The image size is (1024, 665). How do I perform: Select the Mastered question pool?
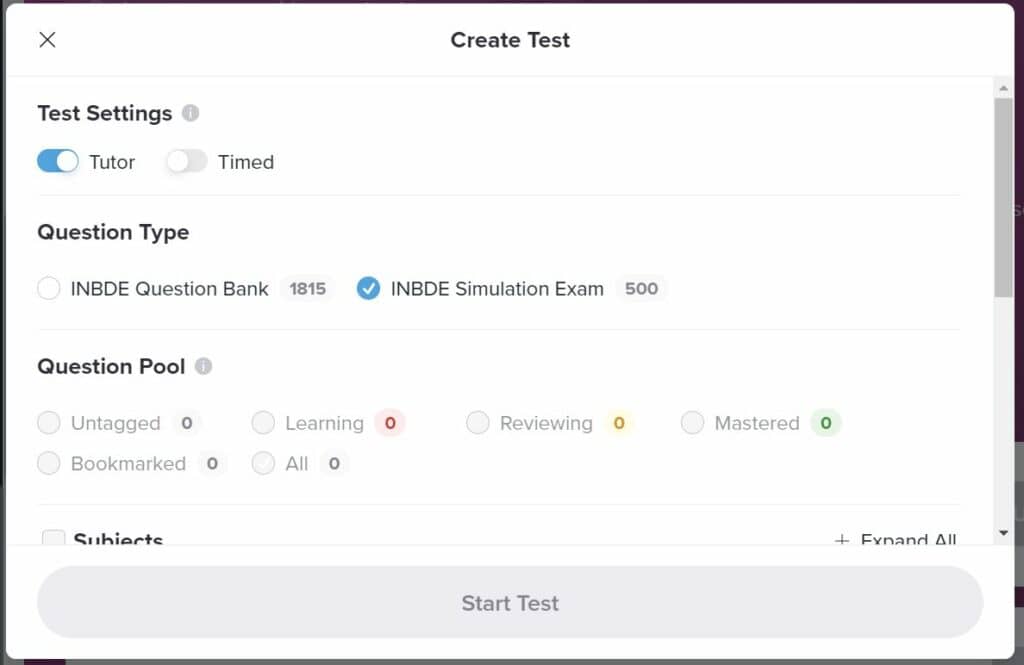[x=692, y=423]
